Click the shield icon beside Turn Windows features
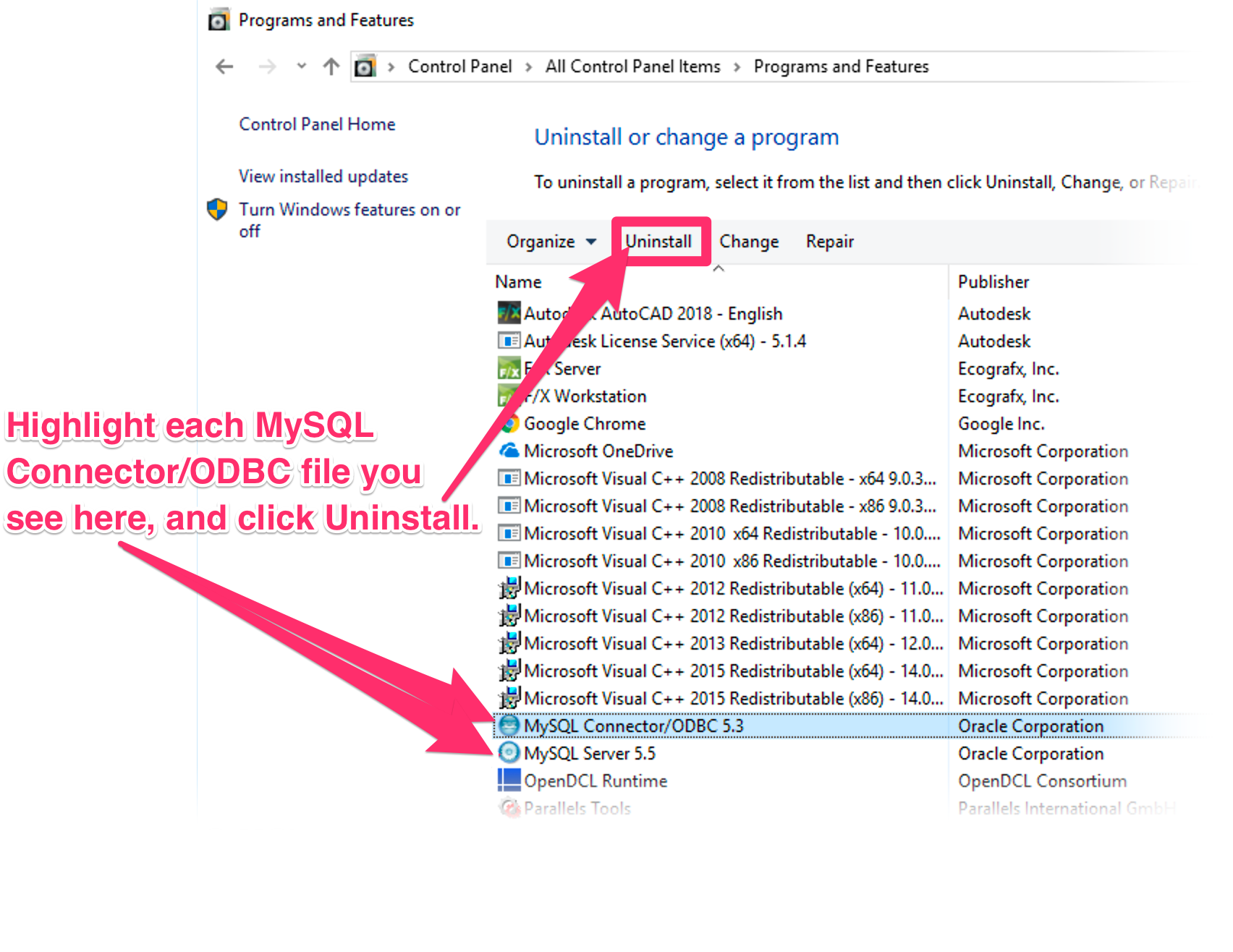 coord(215,209)
